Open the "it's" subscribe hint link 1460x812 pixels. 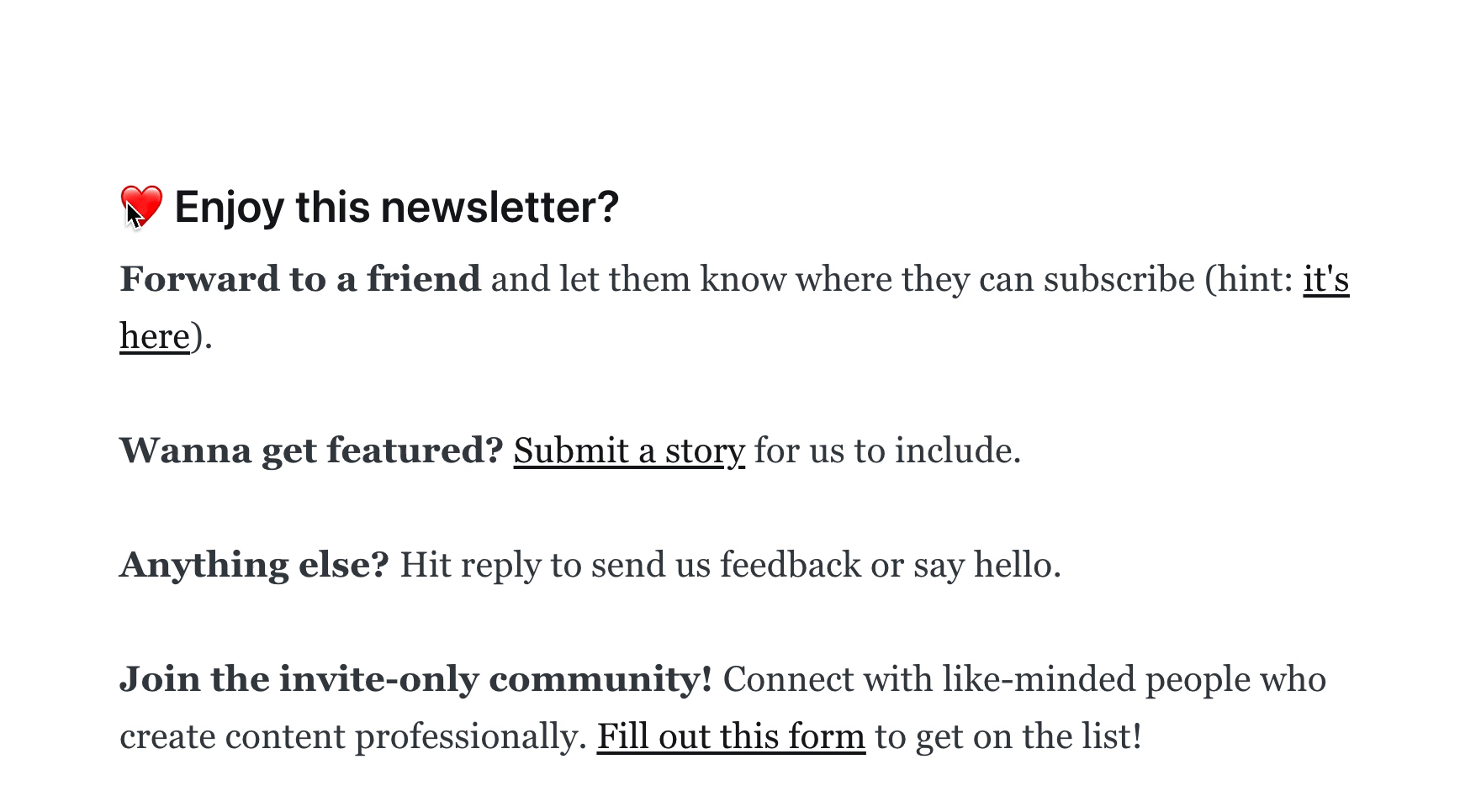point(1326,279)
